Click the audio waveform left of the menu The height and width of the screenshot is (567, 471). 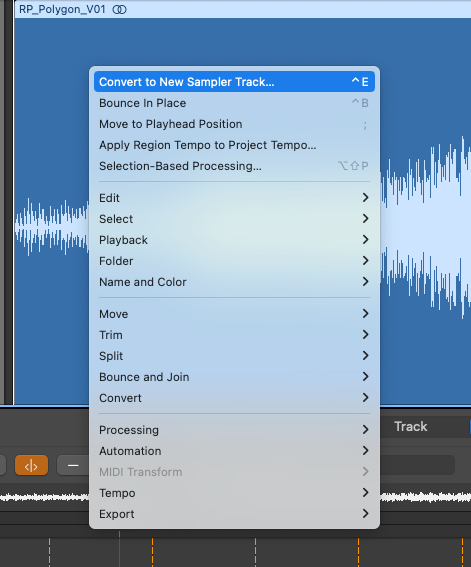click(x=51, y=227)
